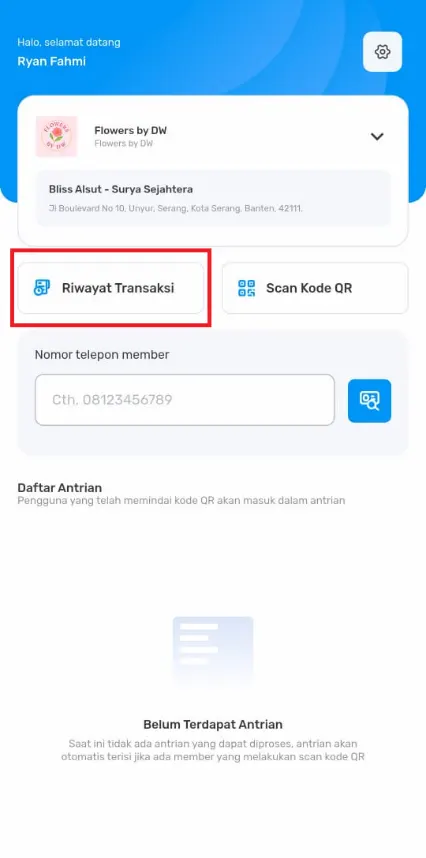Viewport: 426px width, 858px height.
Task: Open Riwayat Transaksi
Action: tap(111, 288)
